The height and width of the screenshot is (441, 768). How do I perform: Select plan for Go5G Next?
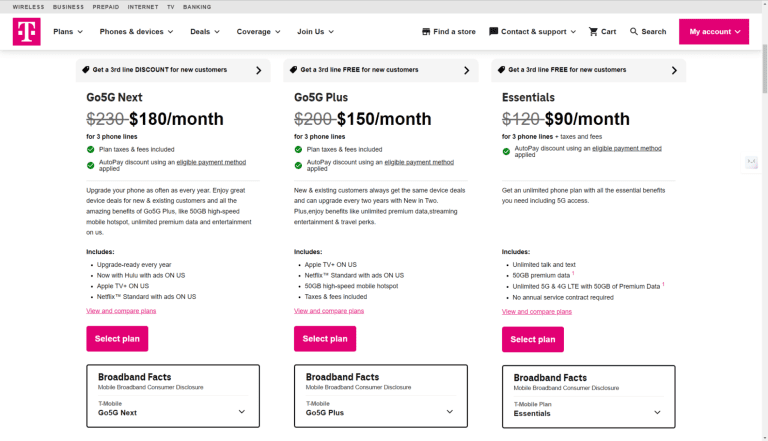pyautogui.click(x=117, y=339)
